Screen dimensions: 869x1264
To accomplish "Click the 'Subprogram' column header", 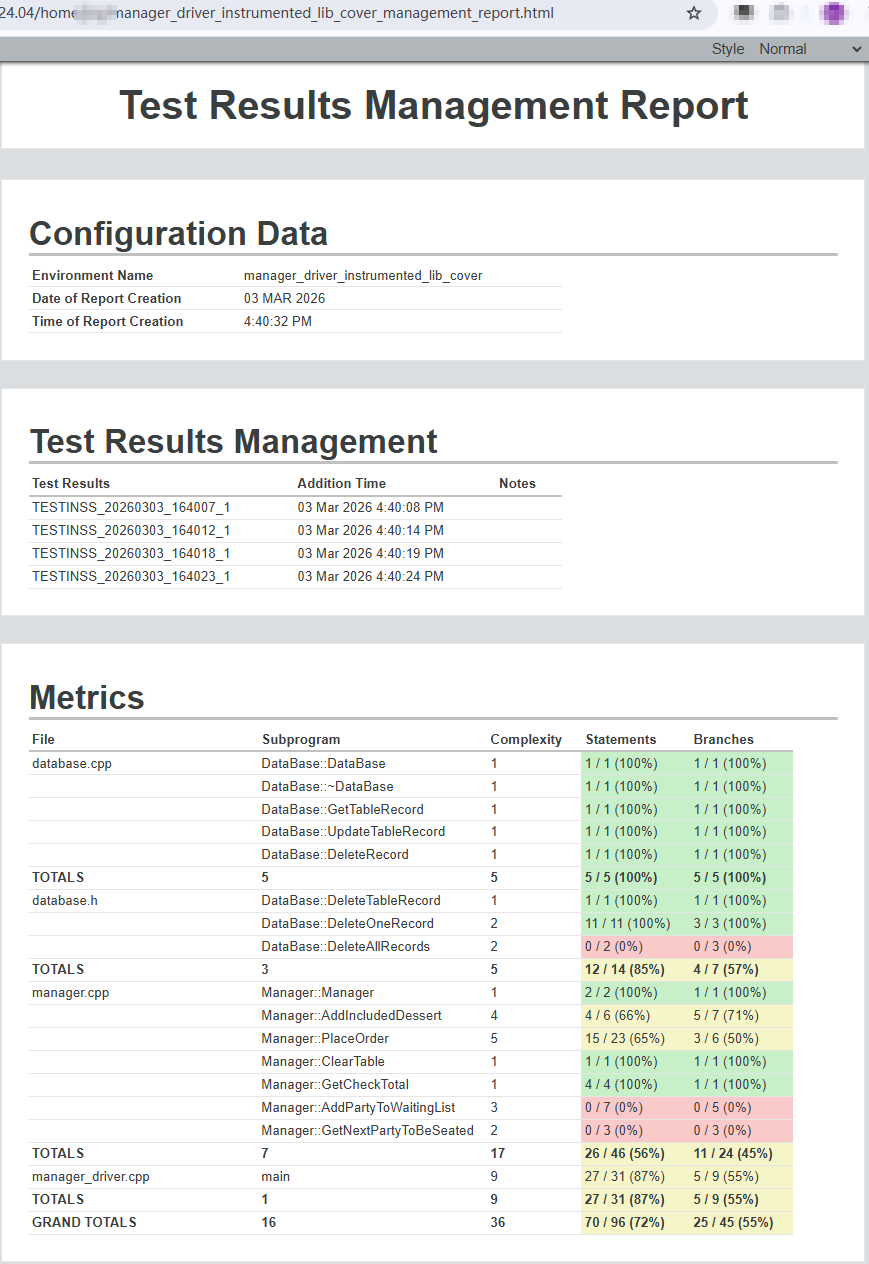I will click(301, 739).
